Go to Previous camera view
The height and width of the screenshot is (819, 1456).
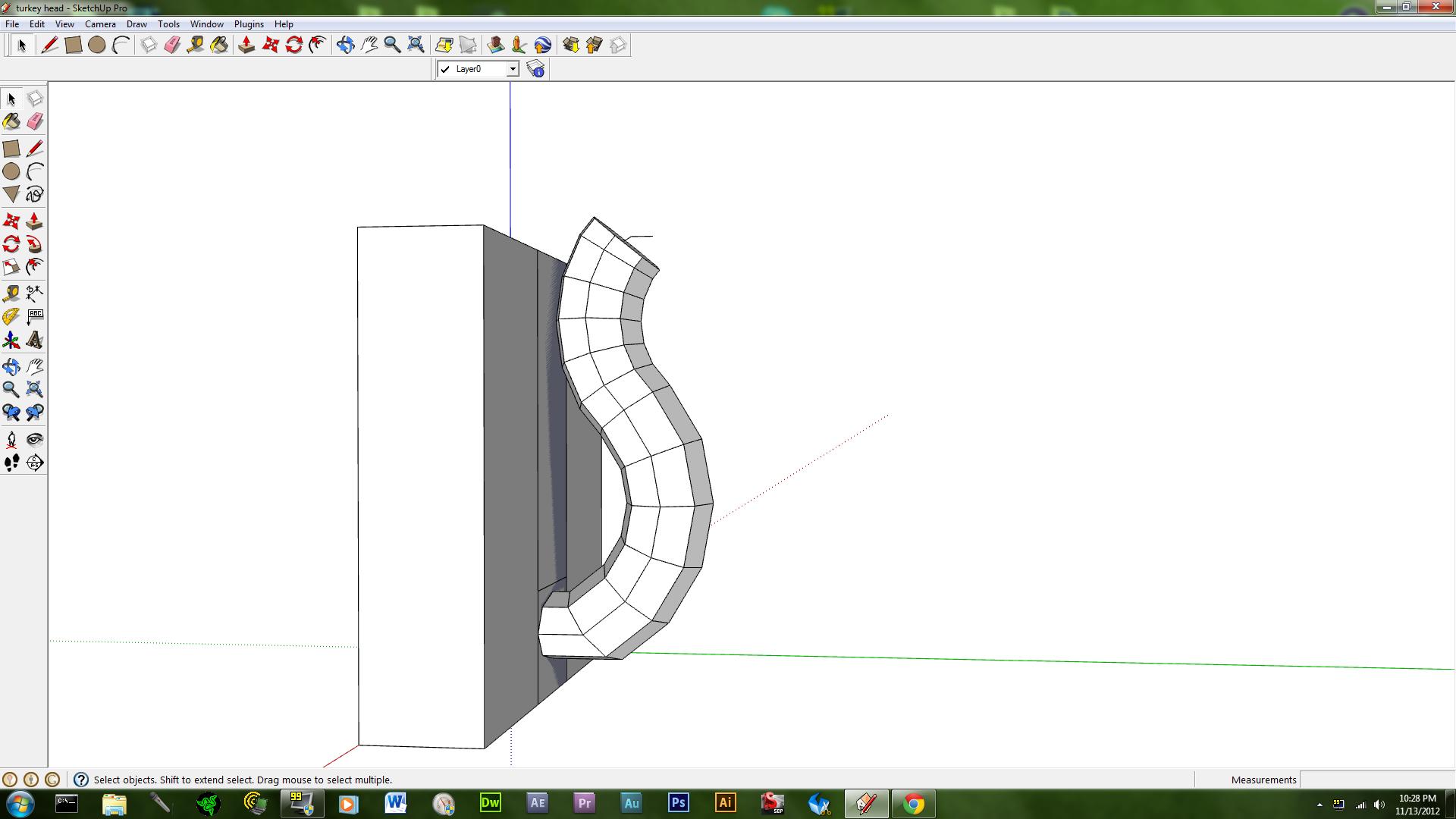click(x=11, y=413)
